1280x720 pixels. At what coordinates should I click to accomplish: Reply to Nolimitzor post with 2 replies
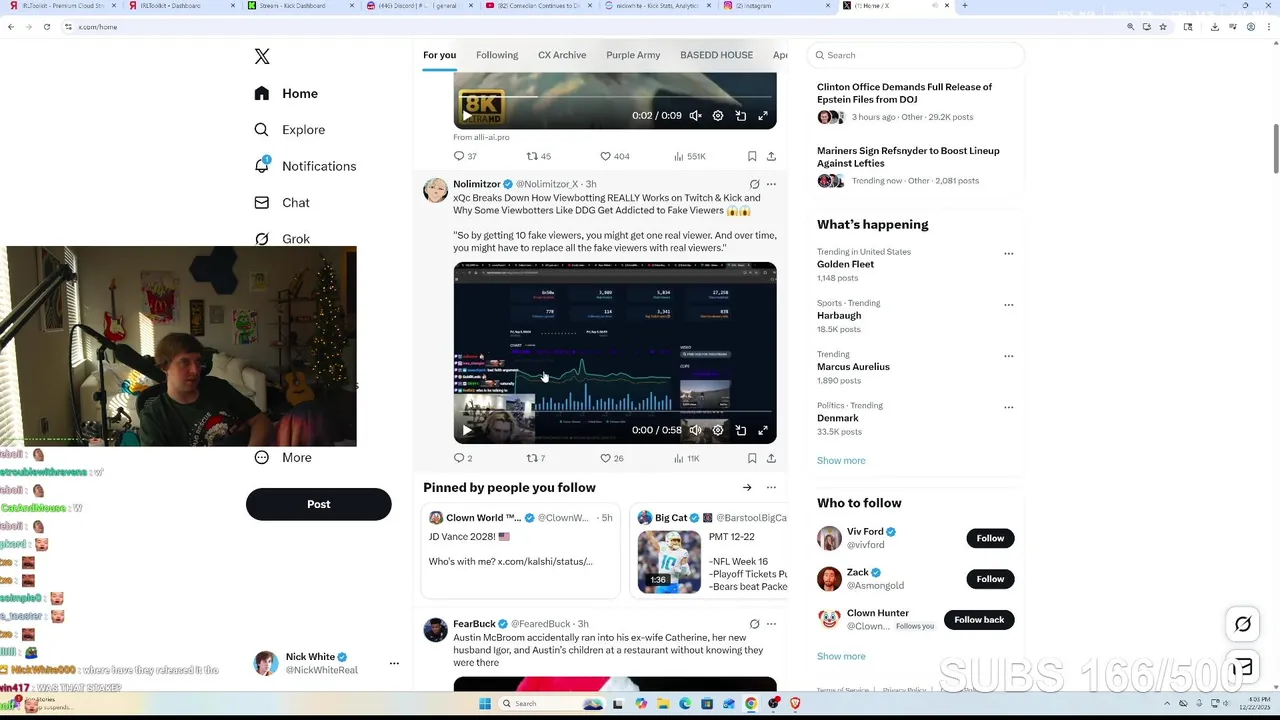click(463, 458)
